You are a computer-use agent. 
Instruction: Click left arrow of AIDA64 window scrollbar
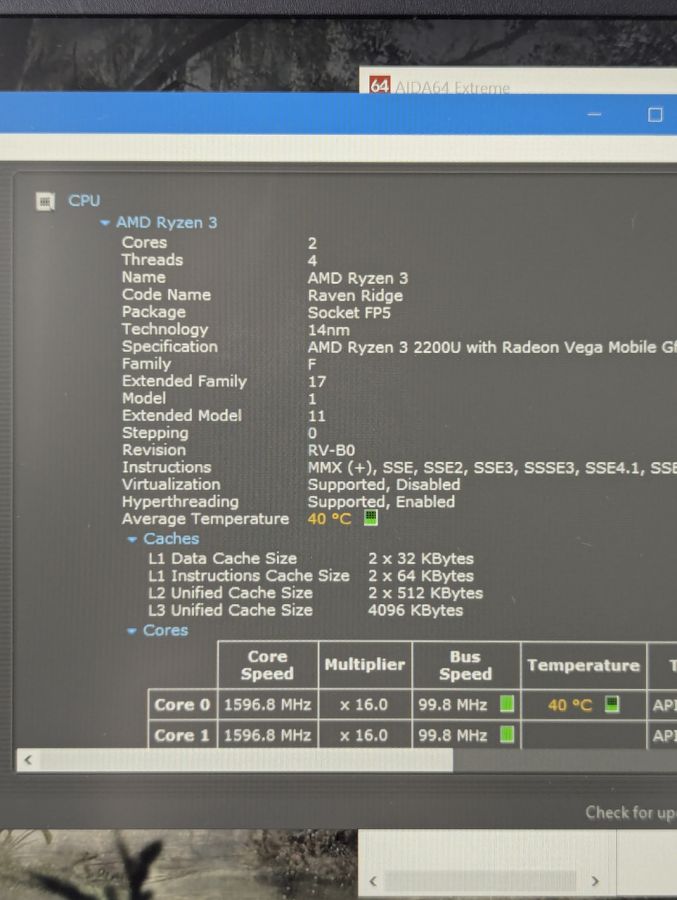tap(373, 880)
